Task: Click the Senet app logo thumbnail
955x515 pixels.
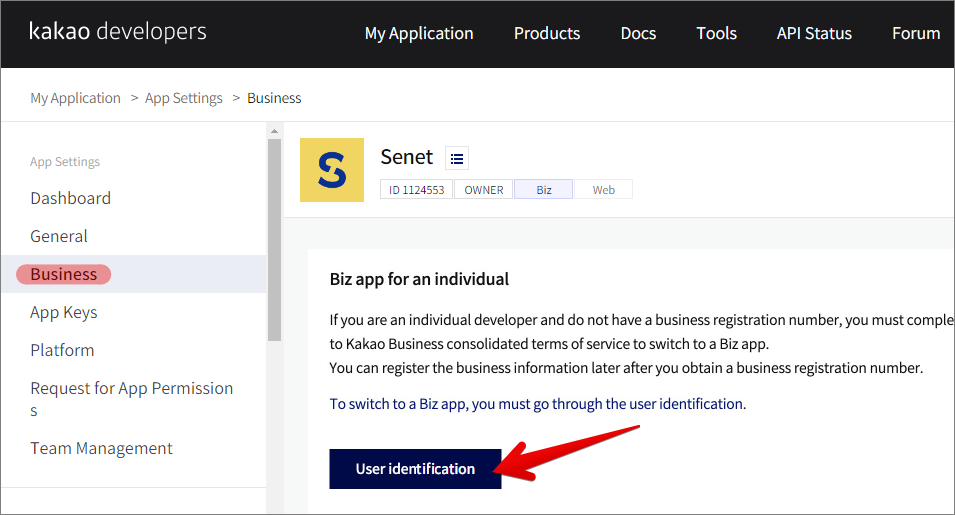Action: [332, 170]
